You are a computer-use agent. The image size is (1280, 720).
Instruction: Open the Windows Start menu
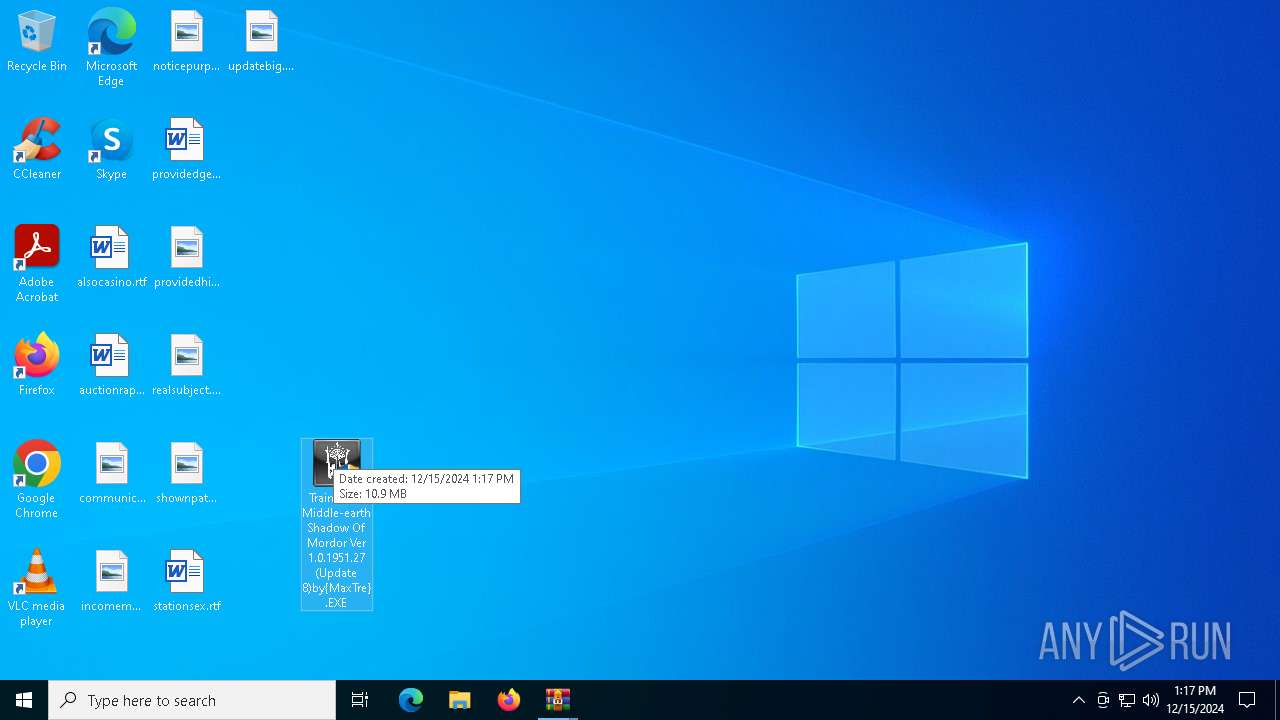point(24,700)
